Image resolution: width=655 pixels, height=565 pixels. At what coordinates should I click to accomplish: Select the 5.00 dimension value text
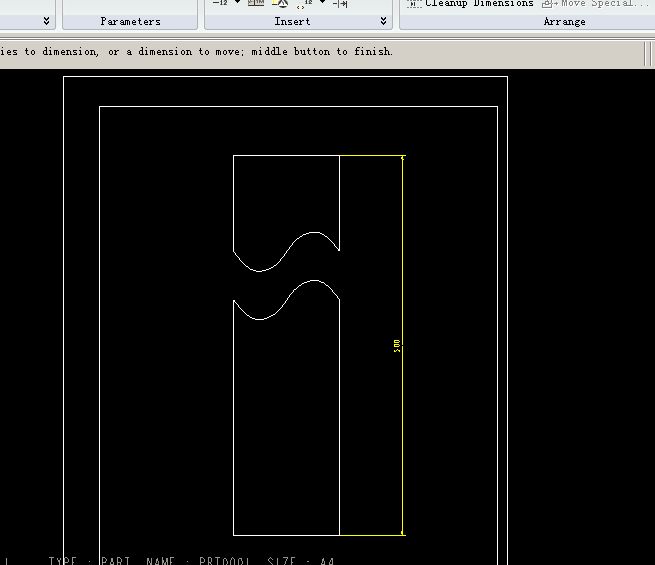(397, 346)
